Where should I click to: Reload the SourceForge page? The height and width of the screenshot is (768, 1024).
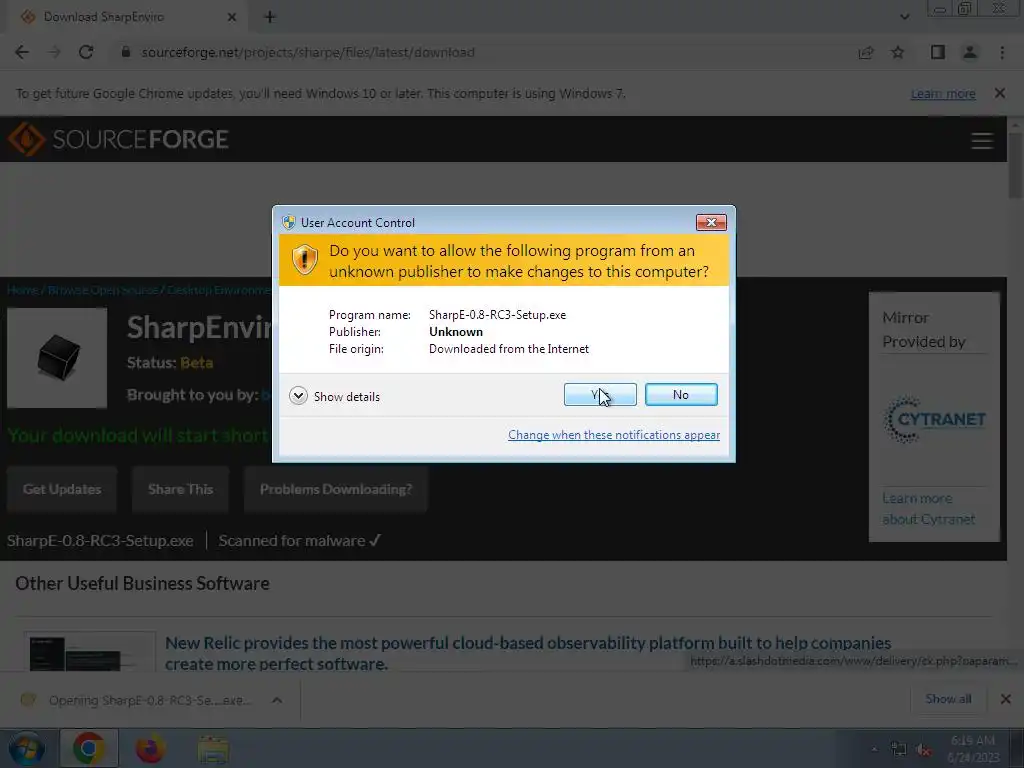point(86,52)
